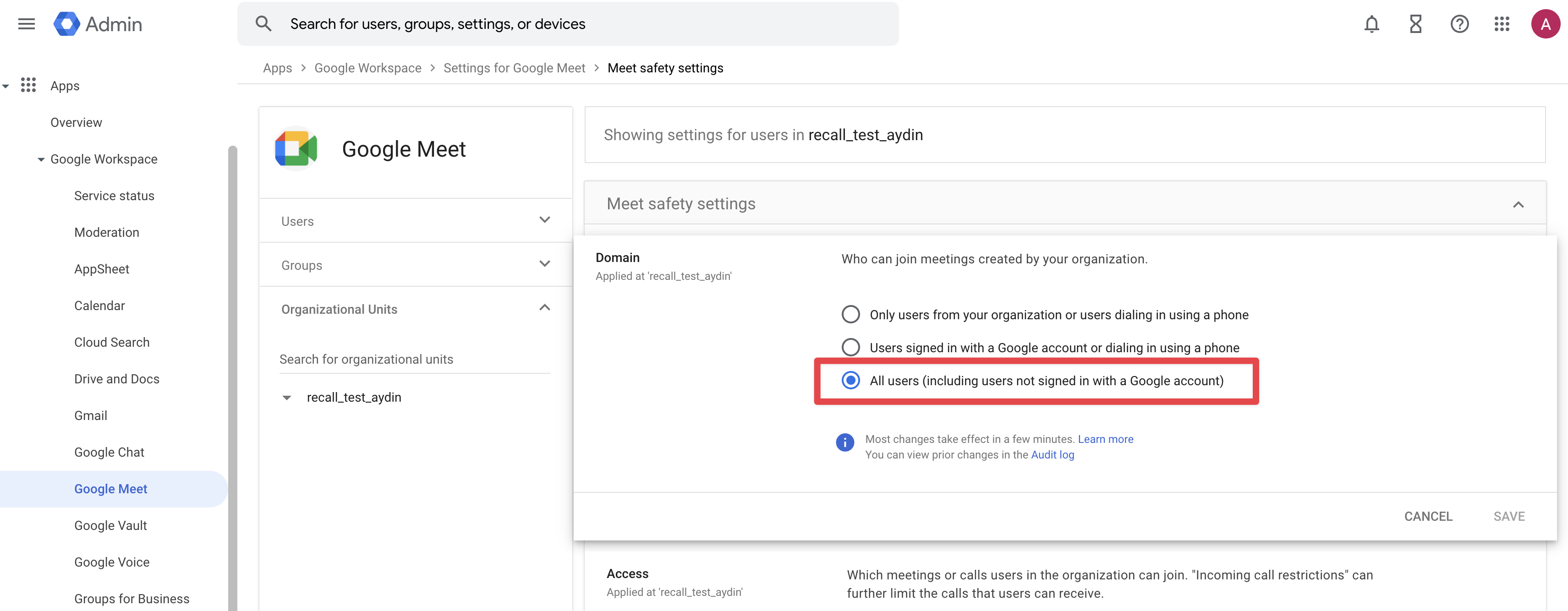Screen dimensions: 1568x611
Task: Open Gmail in sidebar
Action: tap(91, 415)
